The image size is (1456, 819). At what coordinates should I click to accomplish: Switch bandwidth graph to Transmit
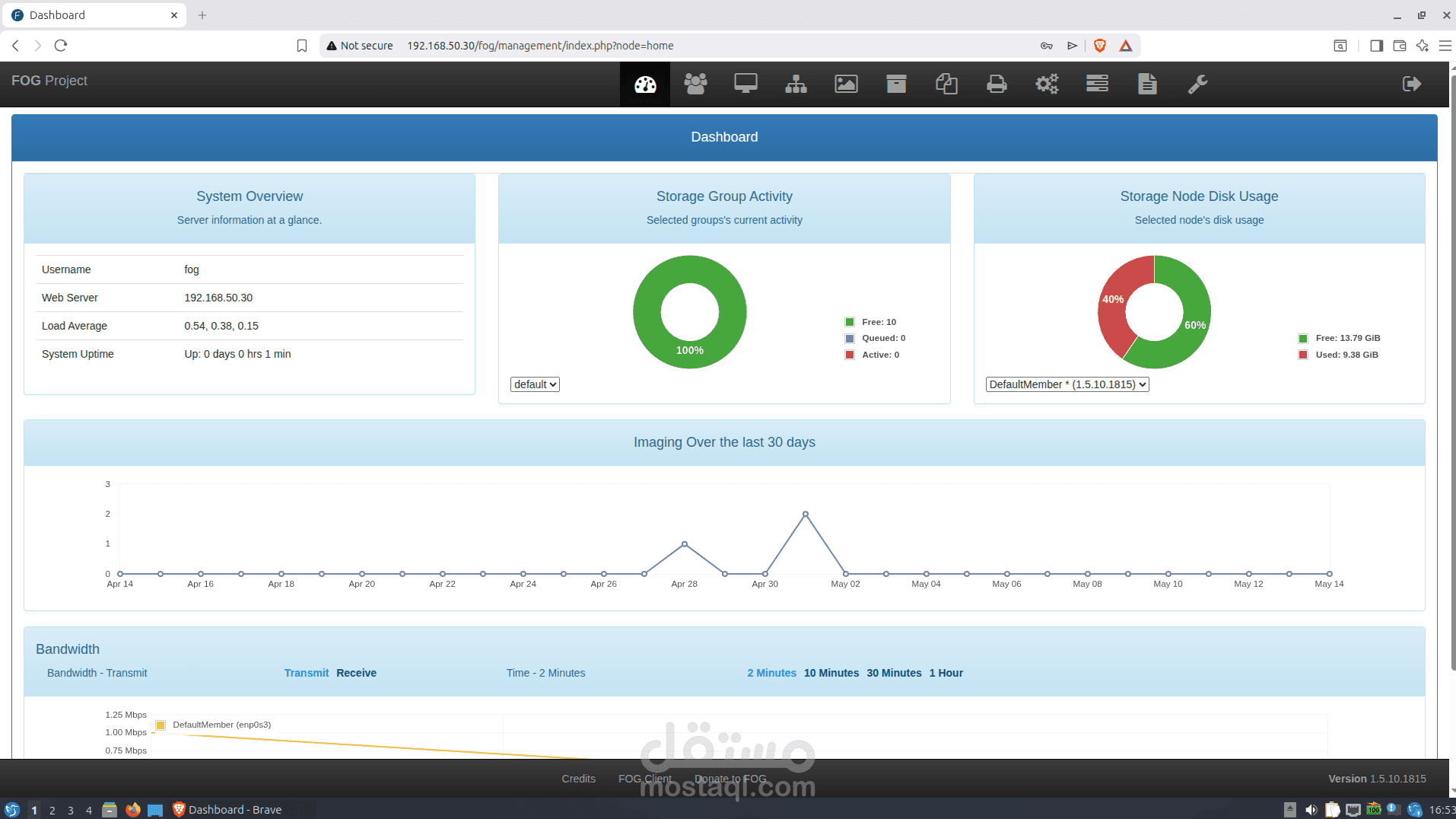(307, 673)
